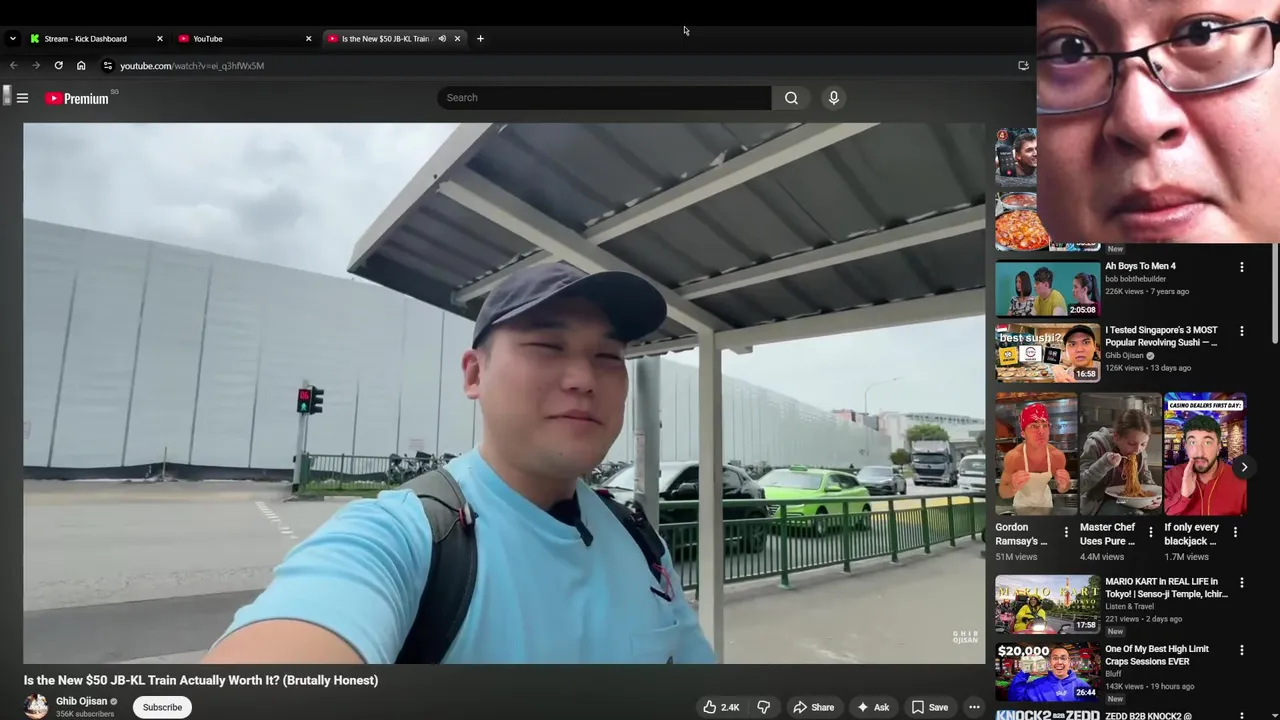Switch to the YouTube tab

pos(244,39)
